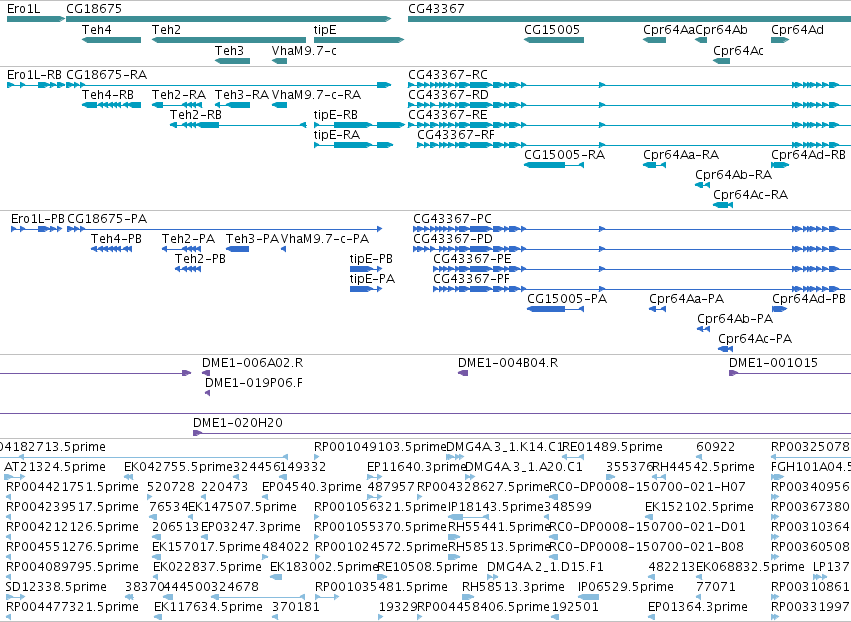
Task: Click the Ero1L gene label
Action: click(23, 9)
